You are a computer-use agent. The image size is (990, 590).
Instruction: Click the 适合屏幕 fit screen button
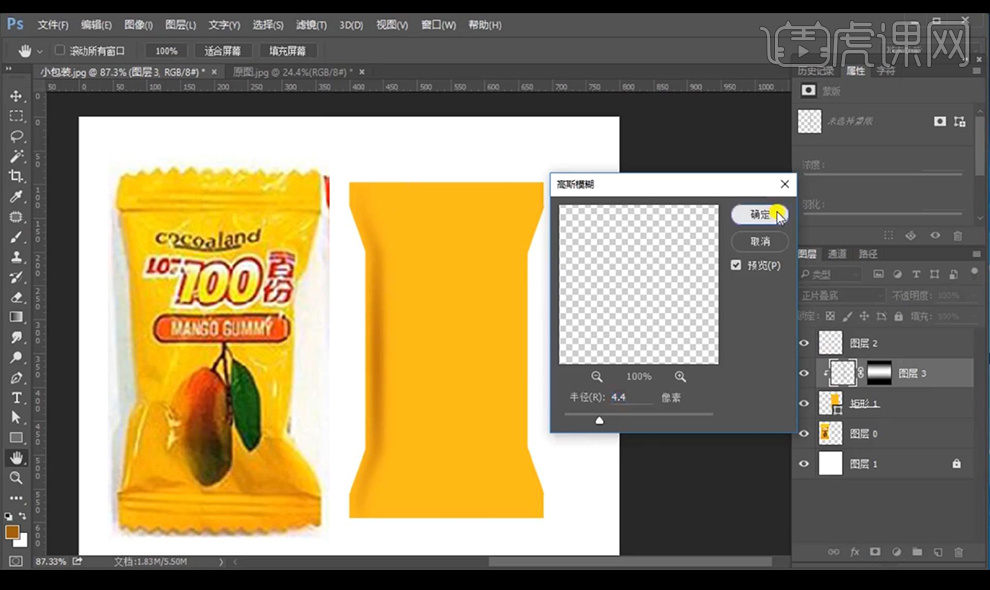tap(223, 51)
